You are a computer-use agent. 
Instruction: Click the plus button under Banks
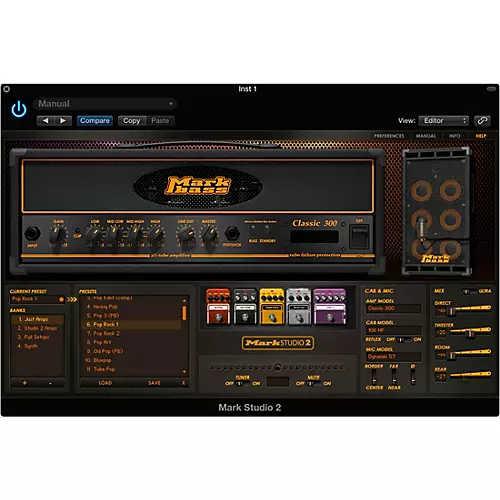pyautogui.click(x=24, y=383)
